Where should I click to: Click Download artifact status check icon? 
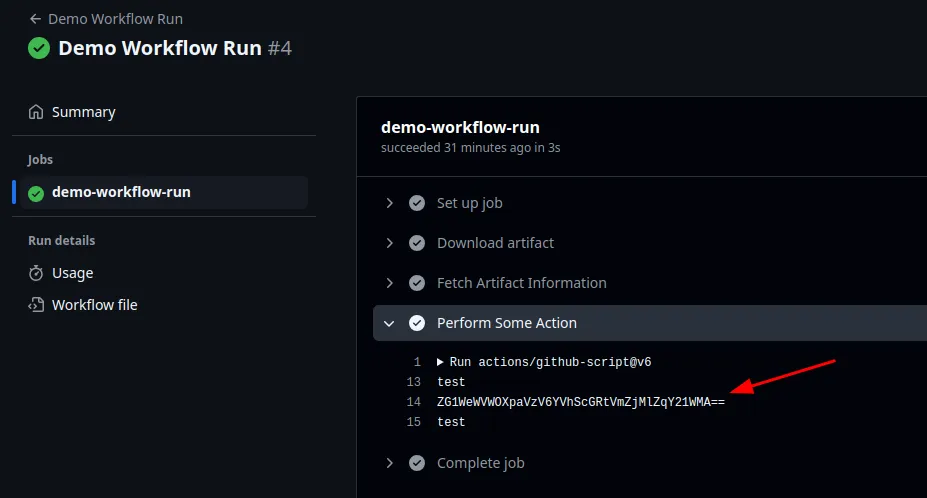pos(417,243)
